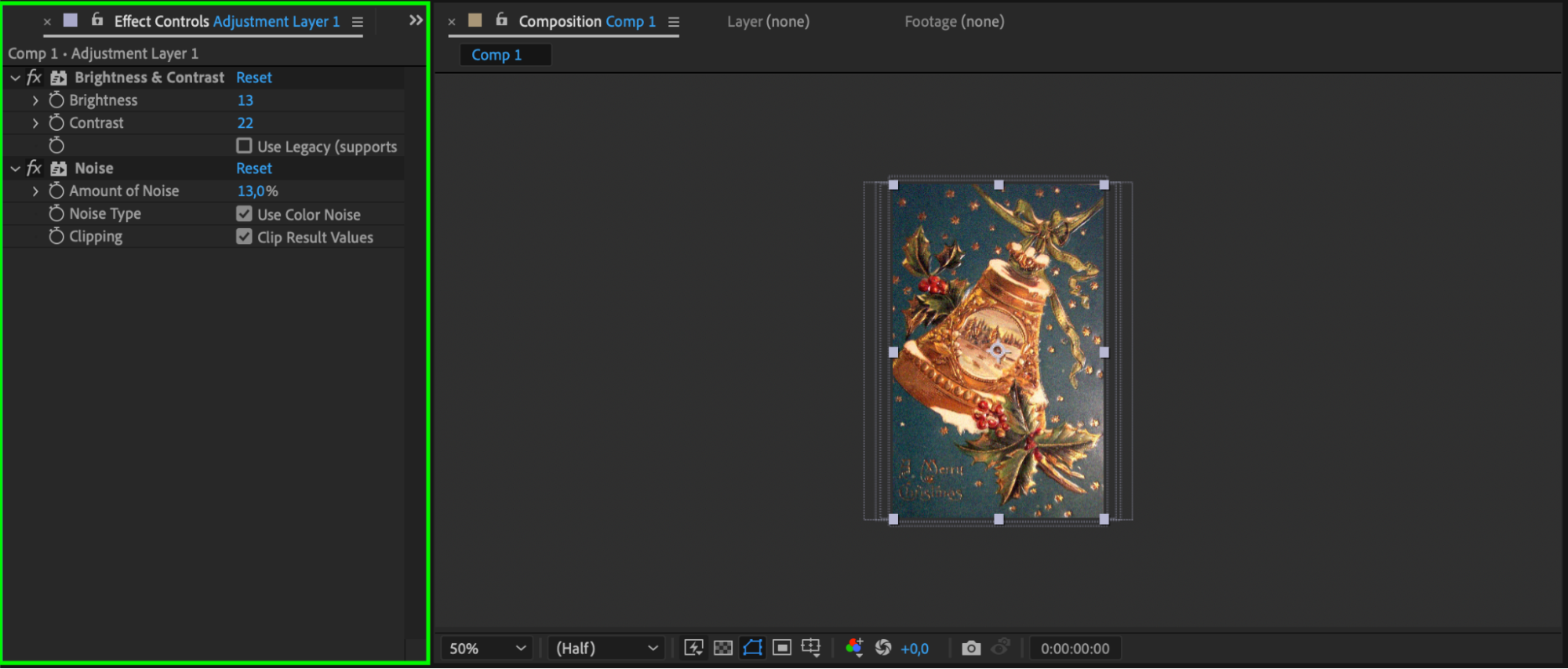Click the Show Channel color icon
Screen dimensions: 1568x669
[854, 648]
